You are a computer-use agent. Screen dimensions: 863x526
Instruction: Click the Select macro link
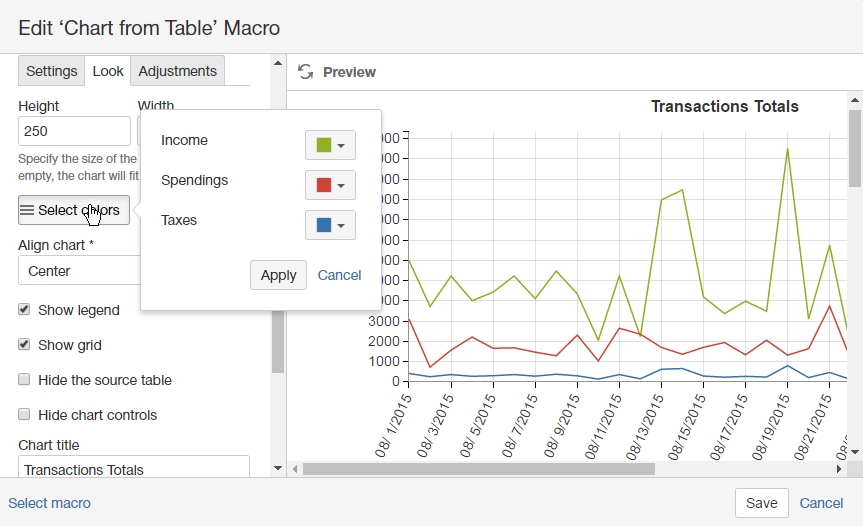coord(50,503)
